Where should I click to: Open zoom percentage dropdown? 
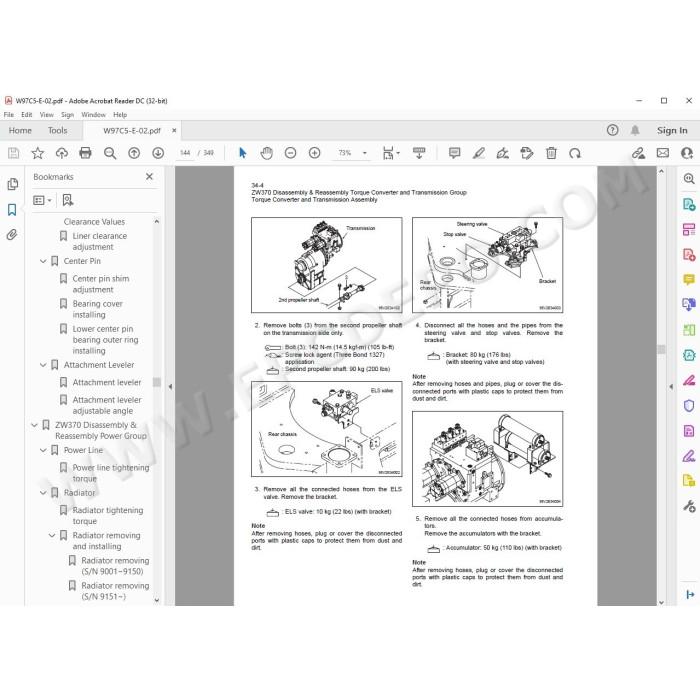point(365,153)
